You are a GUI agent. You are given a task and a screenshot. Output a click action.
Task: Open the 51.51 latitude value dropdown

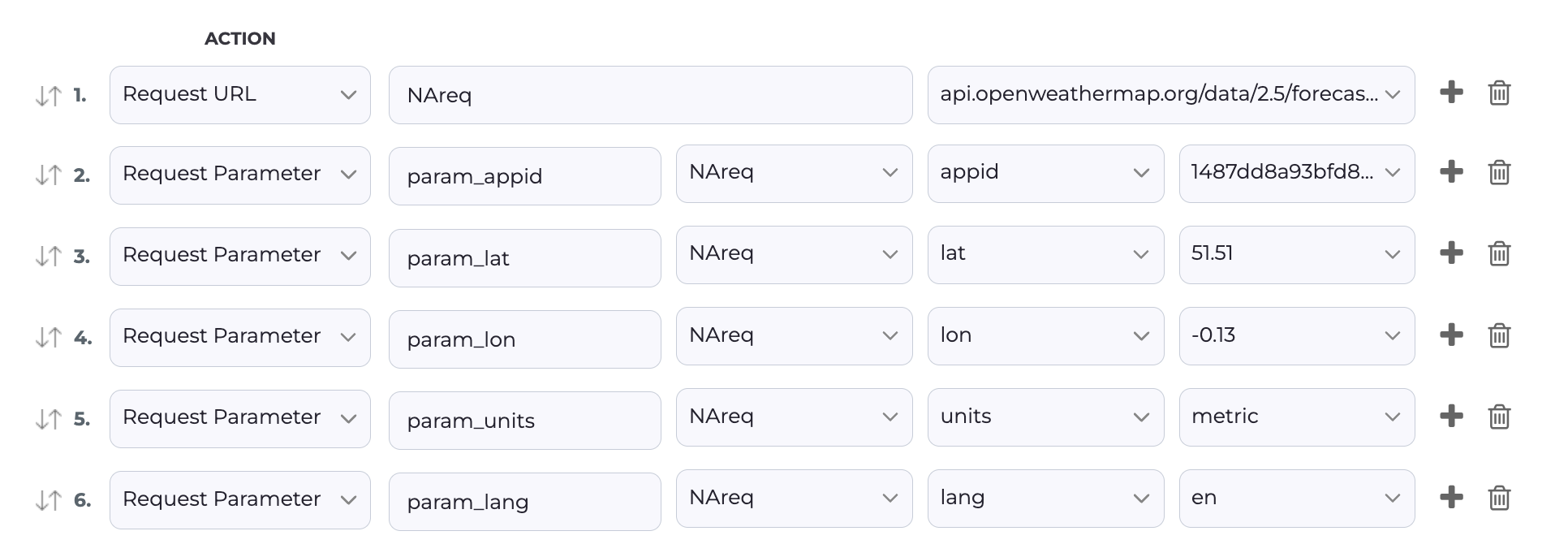click(x=1296, y=255)
